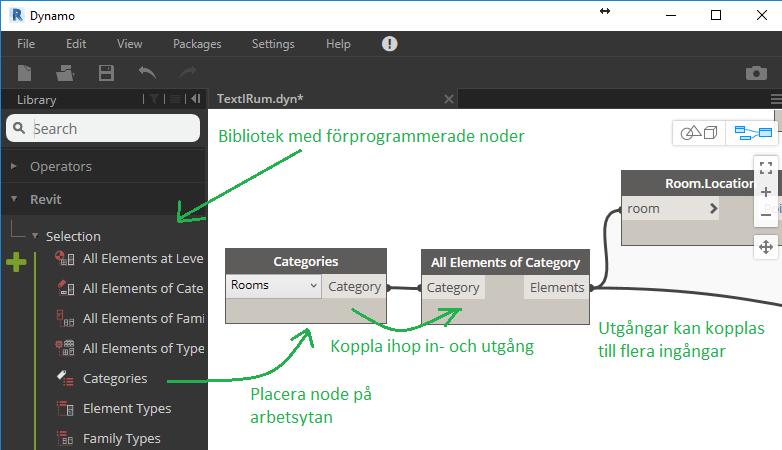The width and height of the screenshot is (782, 450).
Task: Select the Categories node title bar
Action: click(306, 261)
